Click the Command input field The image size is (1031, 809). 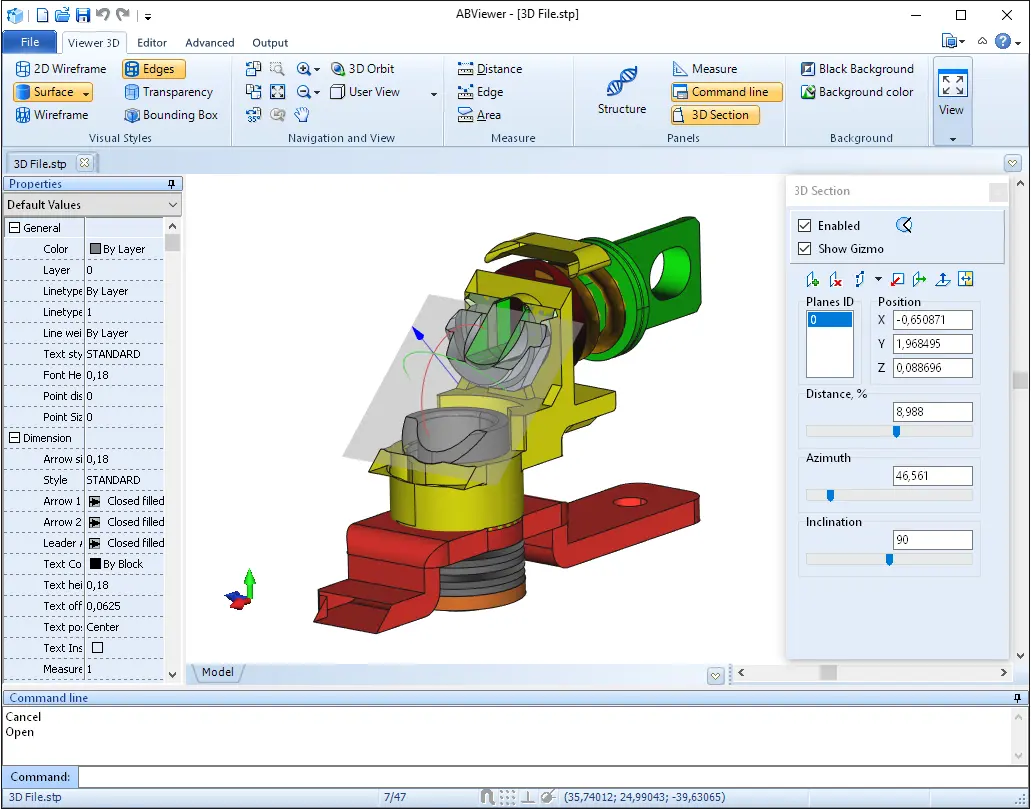554,777
